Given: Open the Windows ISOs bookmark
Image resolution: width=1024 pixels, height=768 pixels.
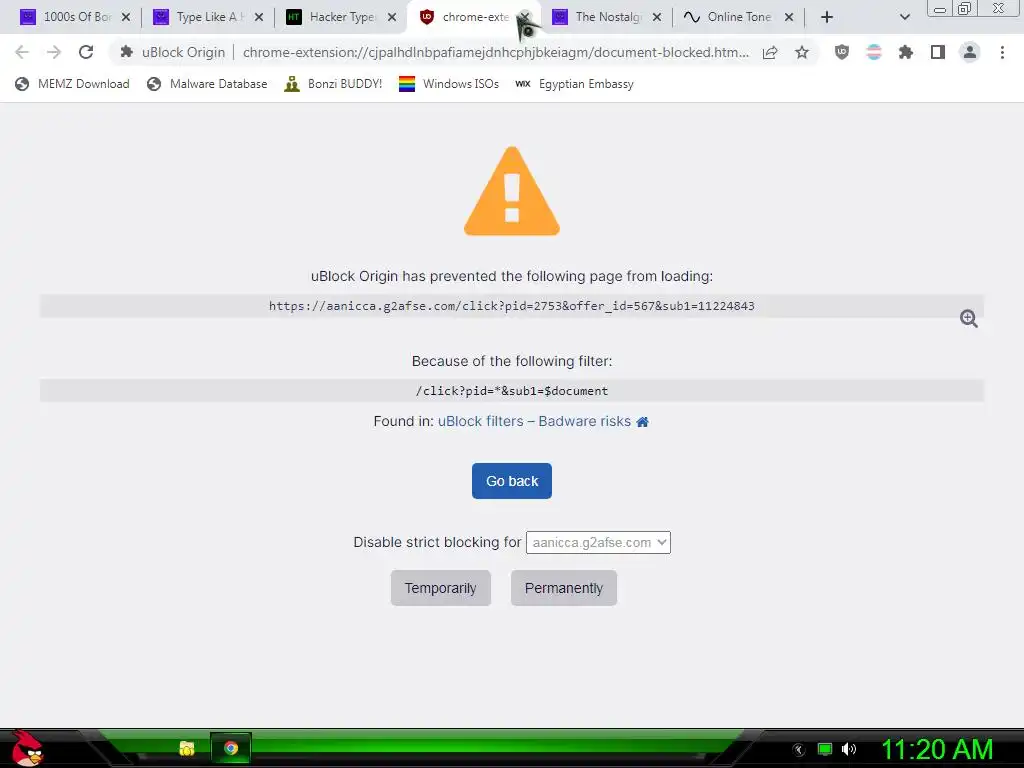Looking at the screenshot, I should 449,84.
